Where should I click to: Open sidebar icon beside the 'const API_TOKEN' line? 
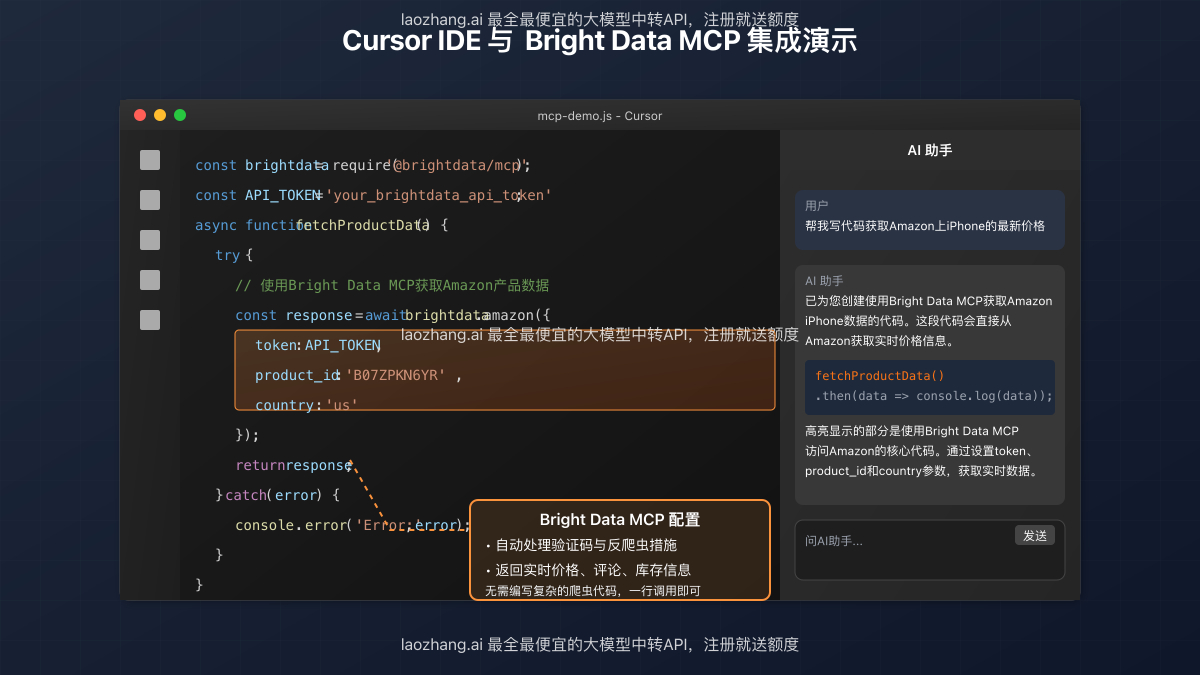(x=150, y=200)
